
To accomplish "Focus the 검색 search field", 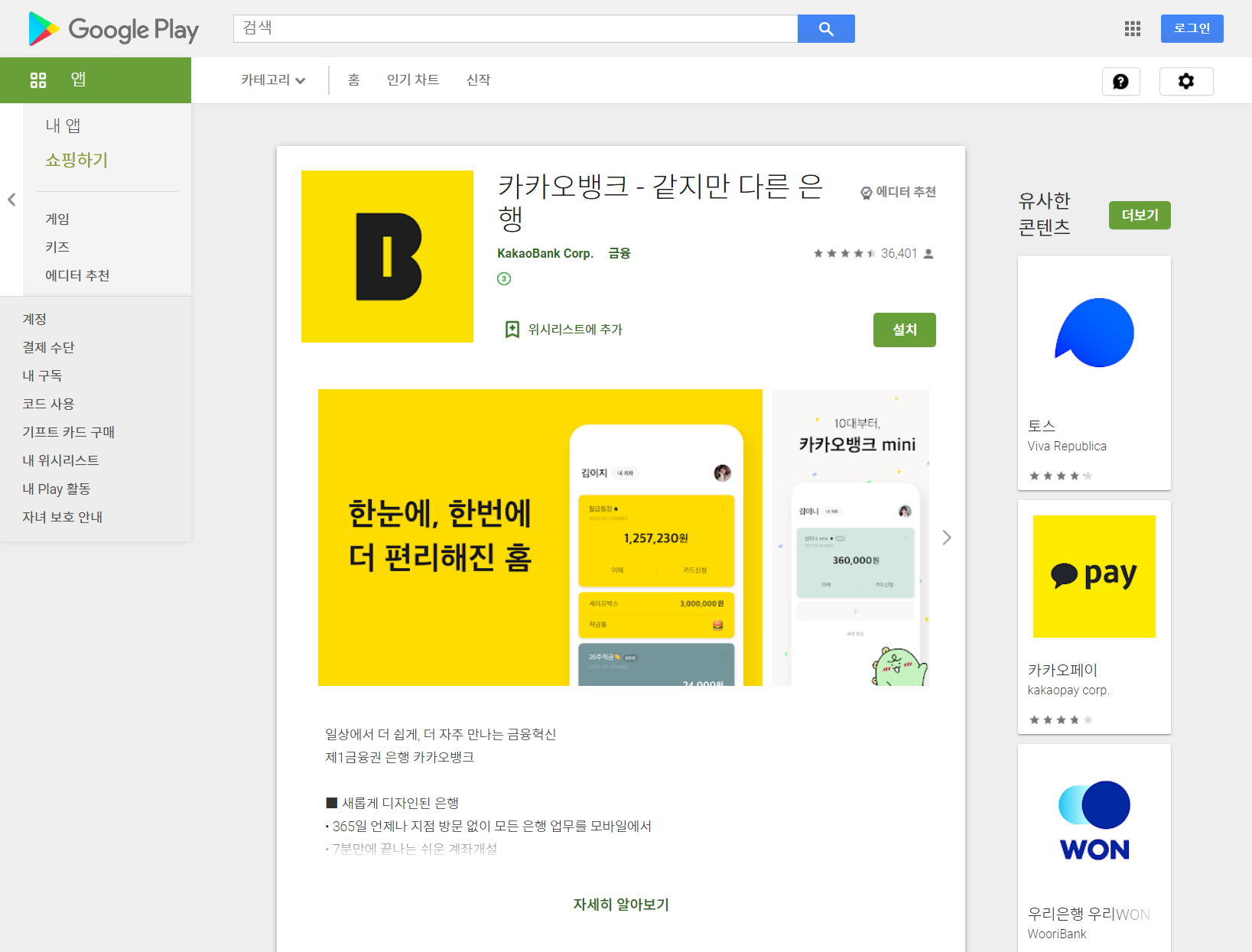I will 515,28.
